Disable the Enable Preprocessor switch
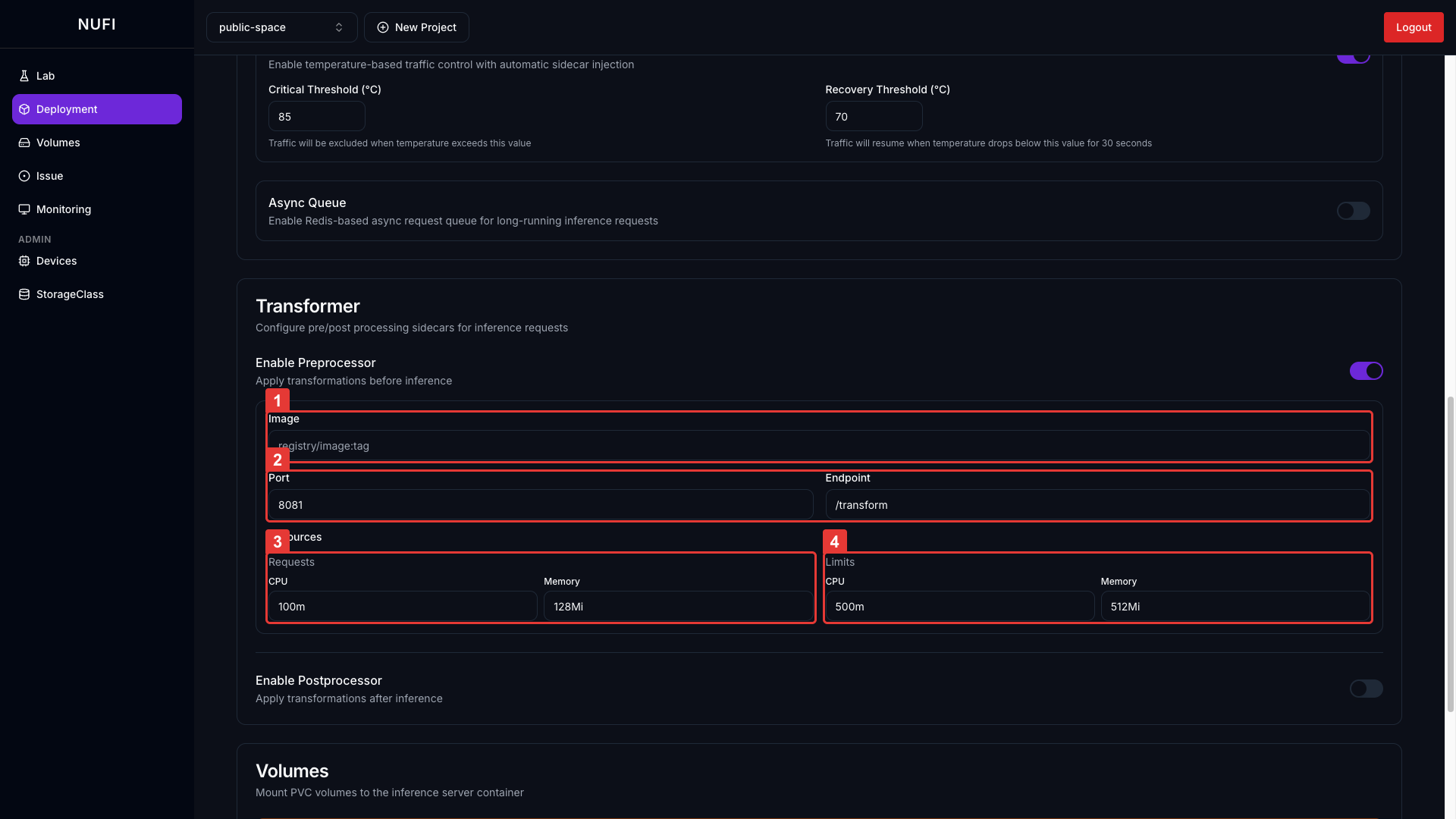This screenshot has height=819, width=1456. click(1366, 371)
